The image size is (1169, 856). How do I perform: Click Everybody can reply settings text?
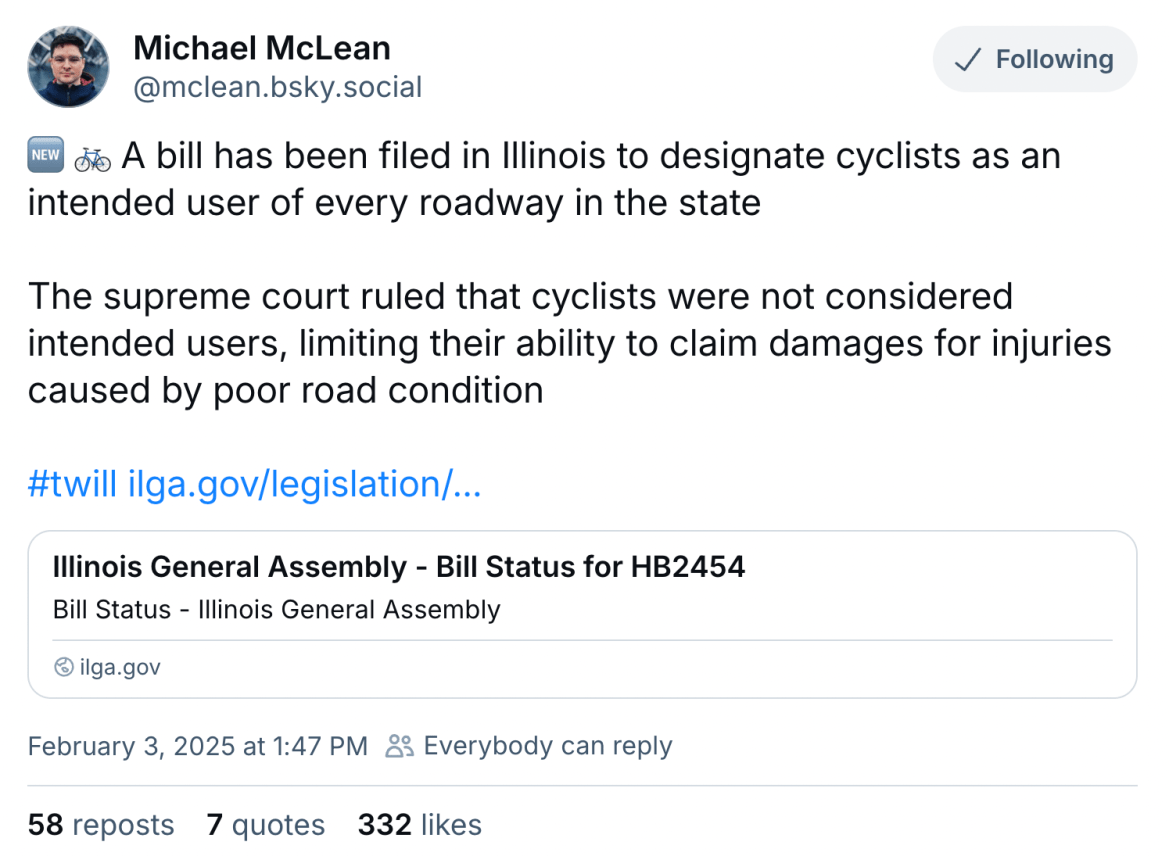(x=548, y=746)
